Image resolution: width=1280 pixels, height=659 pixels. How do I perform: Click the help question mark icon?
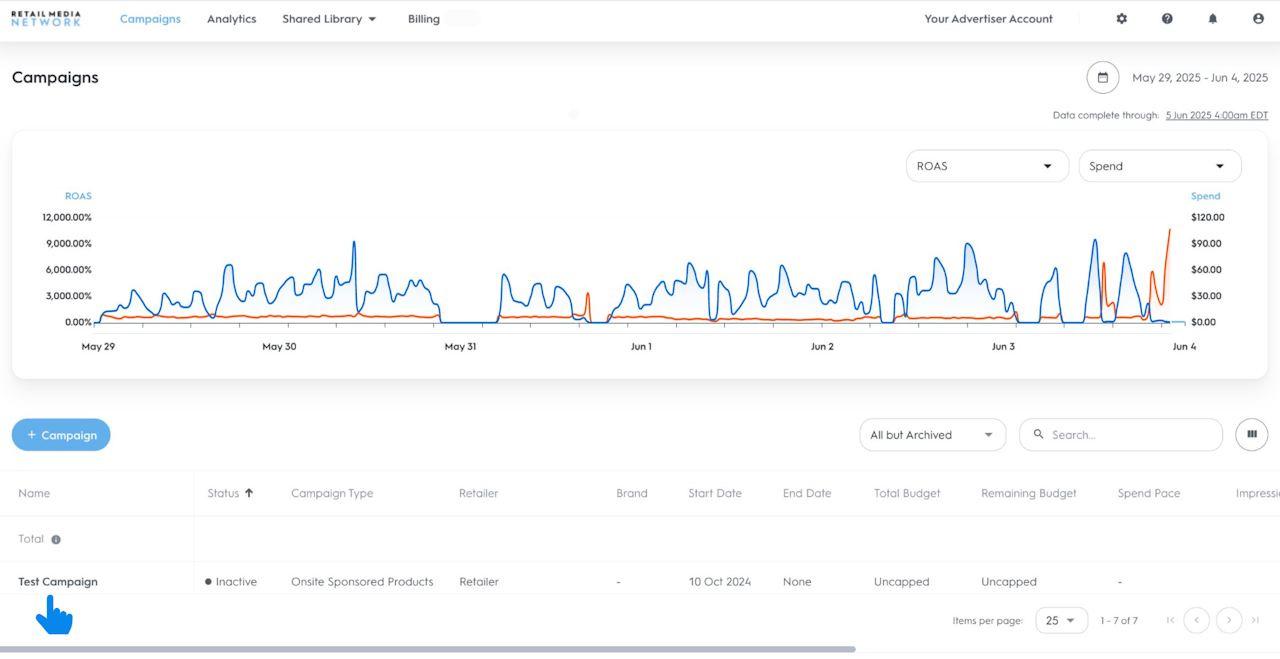click(1167, 19)
